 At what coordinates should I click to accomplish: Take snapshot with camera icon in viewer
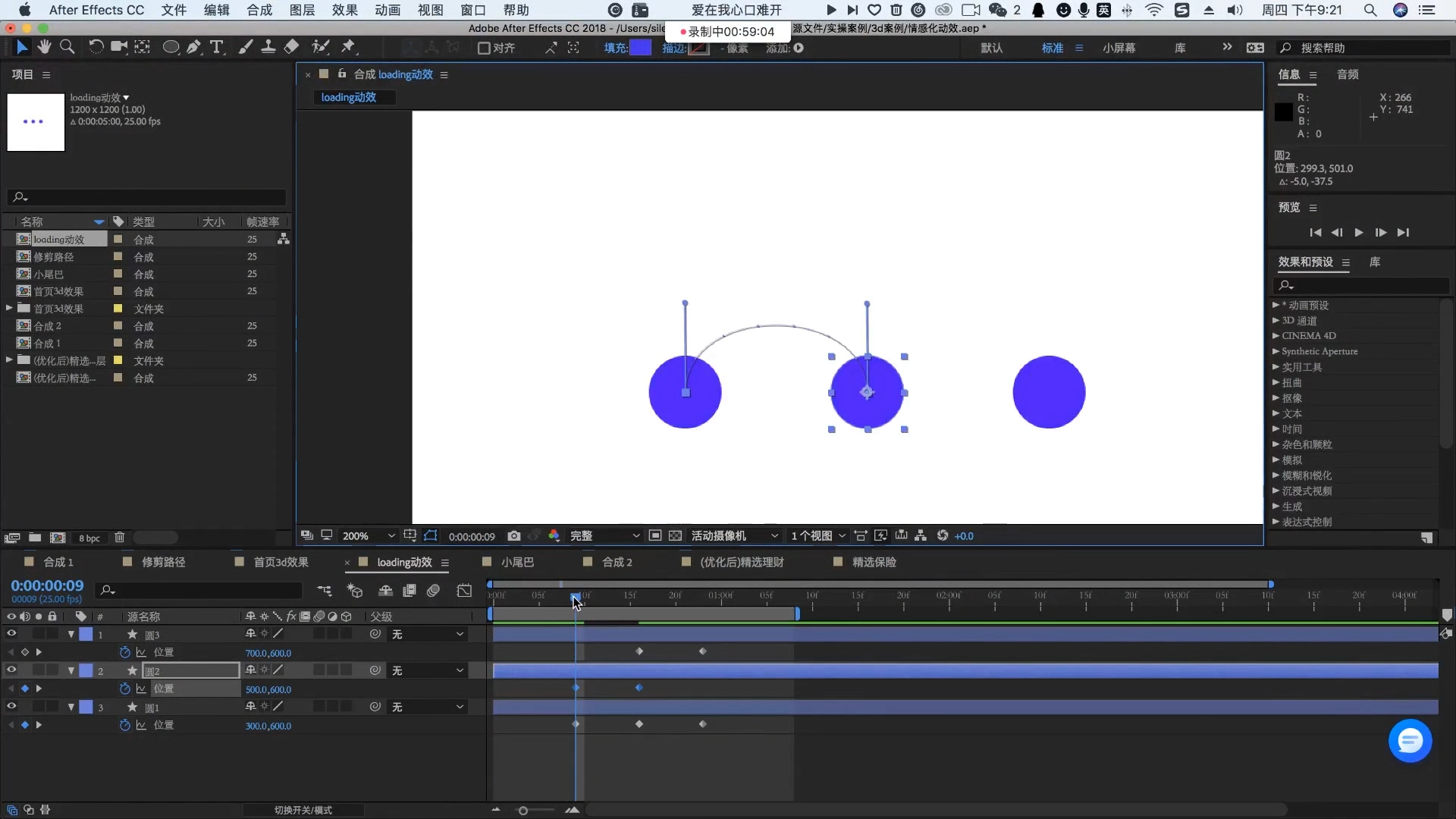[x=513, y=535]
